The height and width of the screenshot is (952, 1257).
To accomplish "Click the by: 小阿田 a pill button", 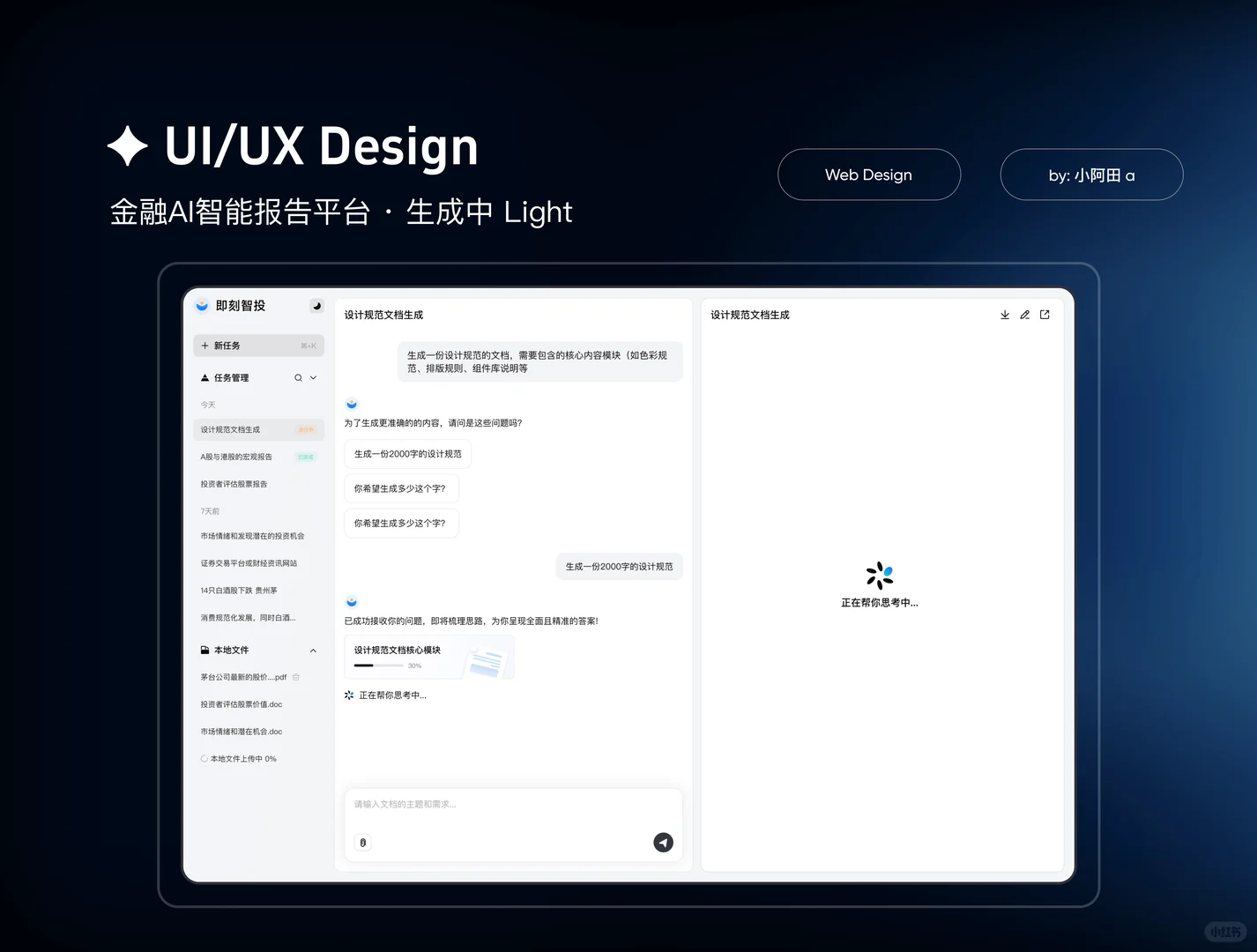I will coord(1091,175).
